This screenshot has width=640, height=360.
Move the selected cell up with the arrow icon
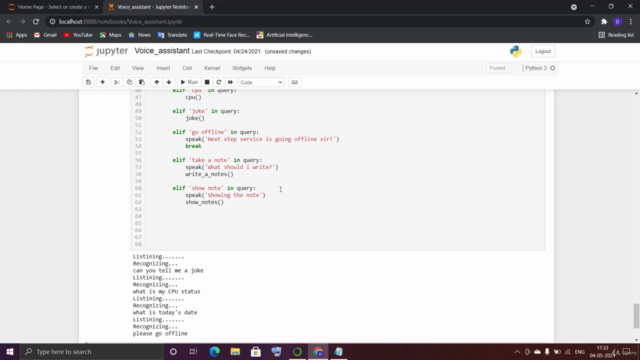(157, 82)
